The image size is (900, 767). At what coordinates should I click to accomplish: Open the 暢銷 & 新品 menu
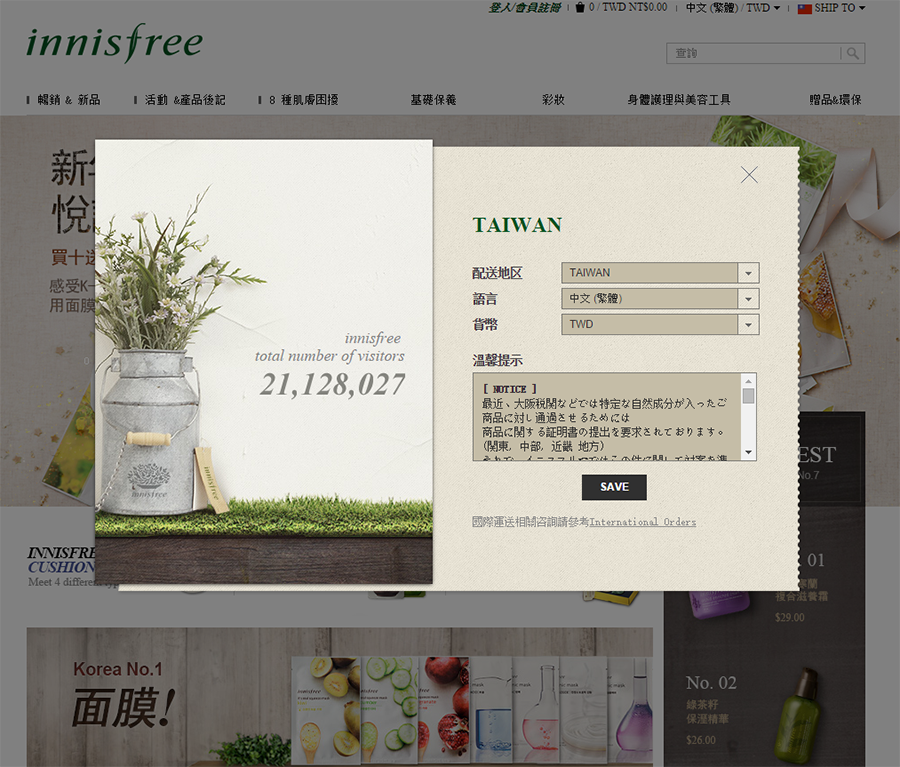point(69,100)
